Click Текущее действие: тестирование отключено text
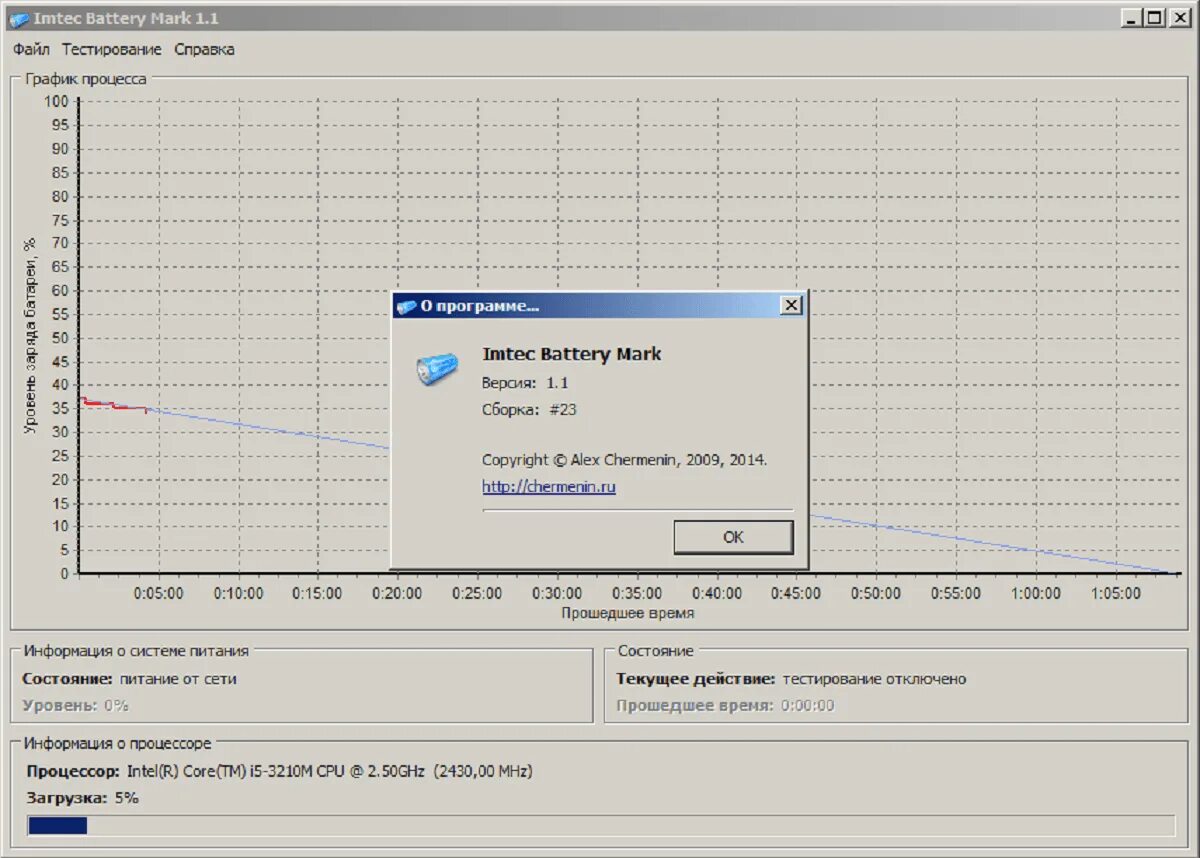The height and width of the screenshot is (858, 1200). point(791,678)
